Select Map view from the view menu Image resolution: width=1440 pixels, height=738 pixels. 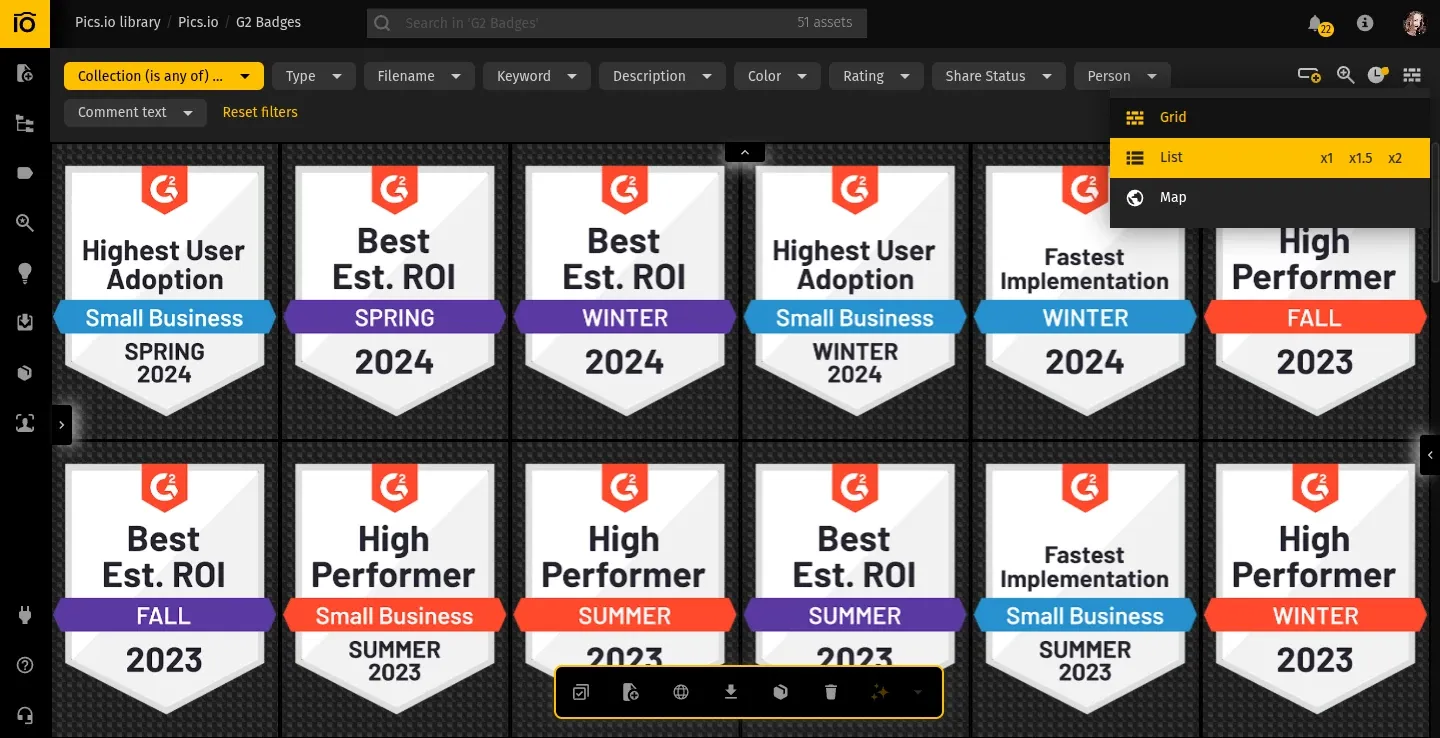pyautogui.click(x=1172, y=197)
